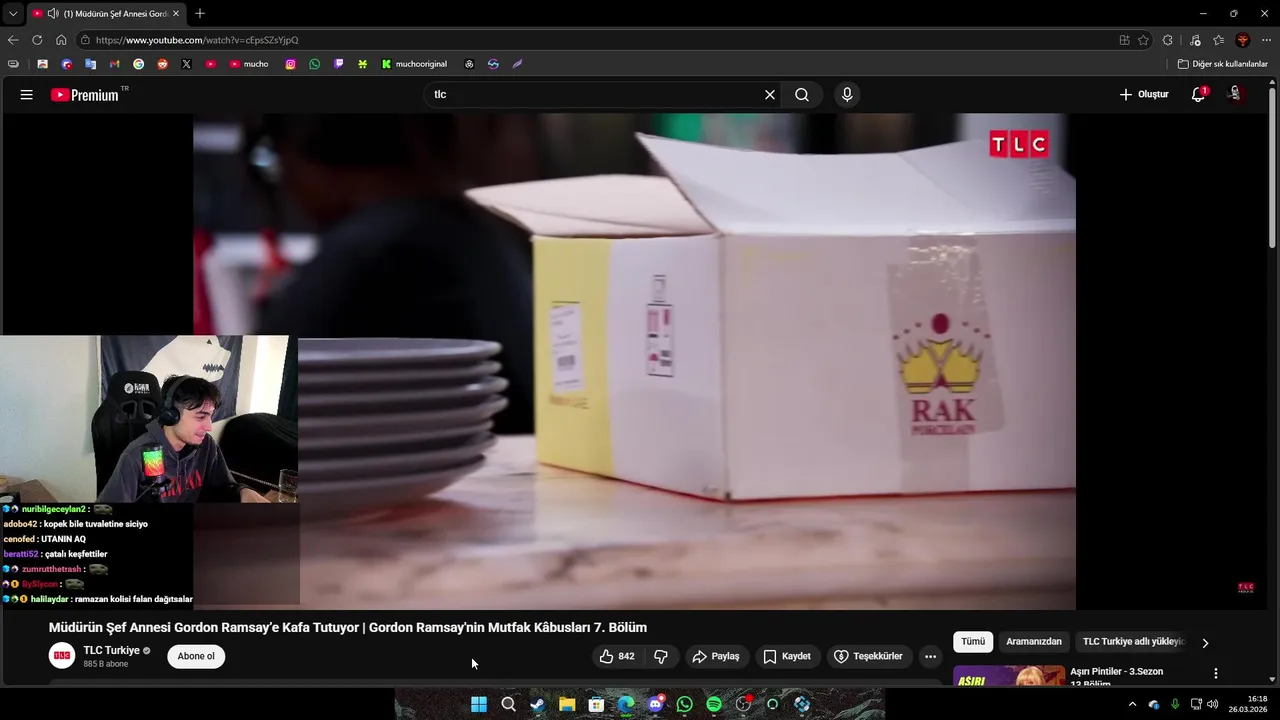Open Windows Start menu

(479, 704)
